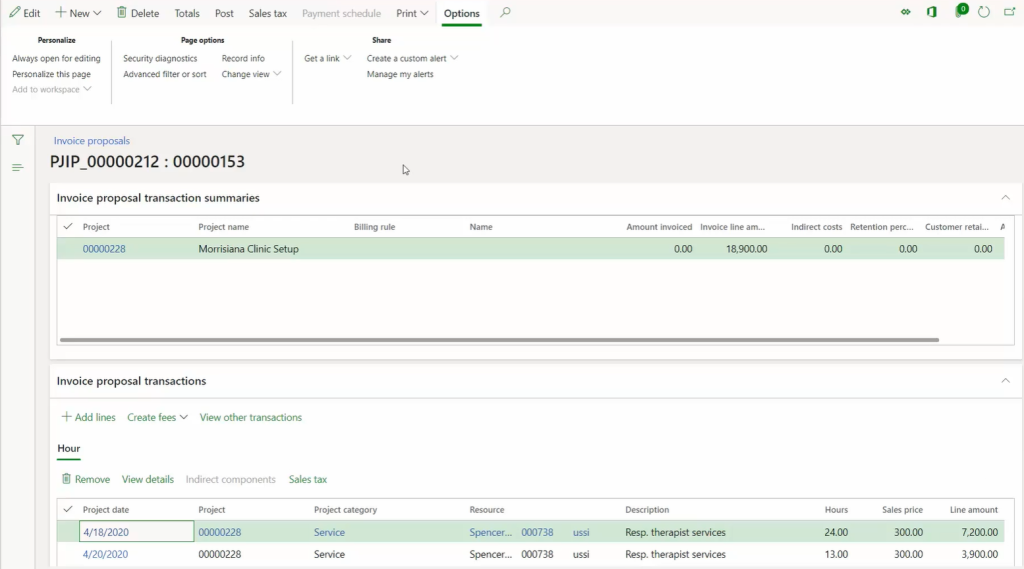Click the refresh page icon
This screenshot has height=569, width=1024.
984,13
